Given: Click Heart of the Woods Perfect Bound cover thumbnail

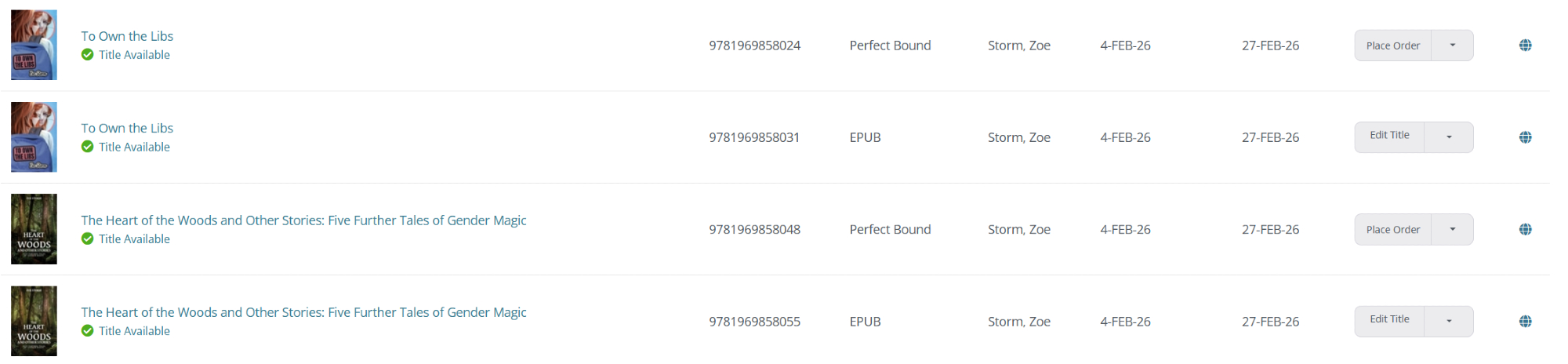Looking at the screenshot, I should pos(34,229).
